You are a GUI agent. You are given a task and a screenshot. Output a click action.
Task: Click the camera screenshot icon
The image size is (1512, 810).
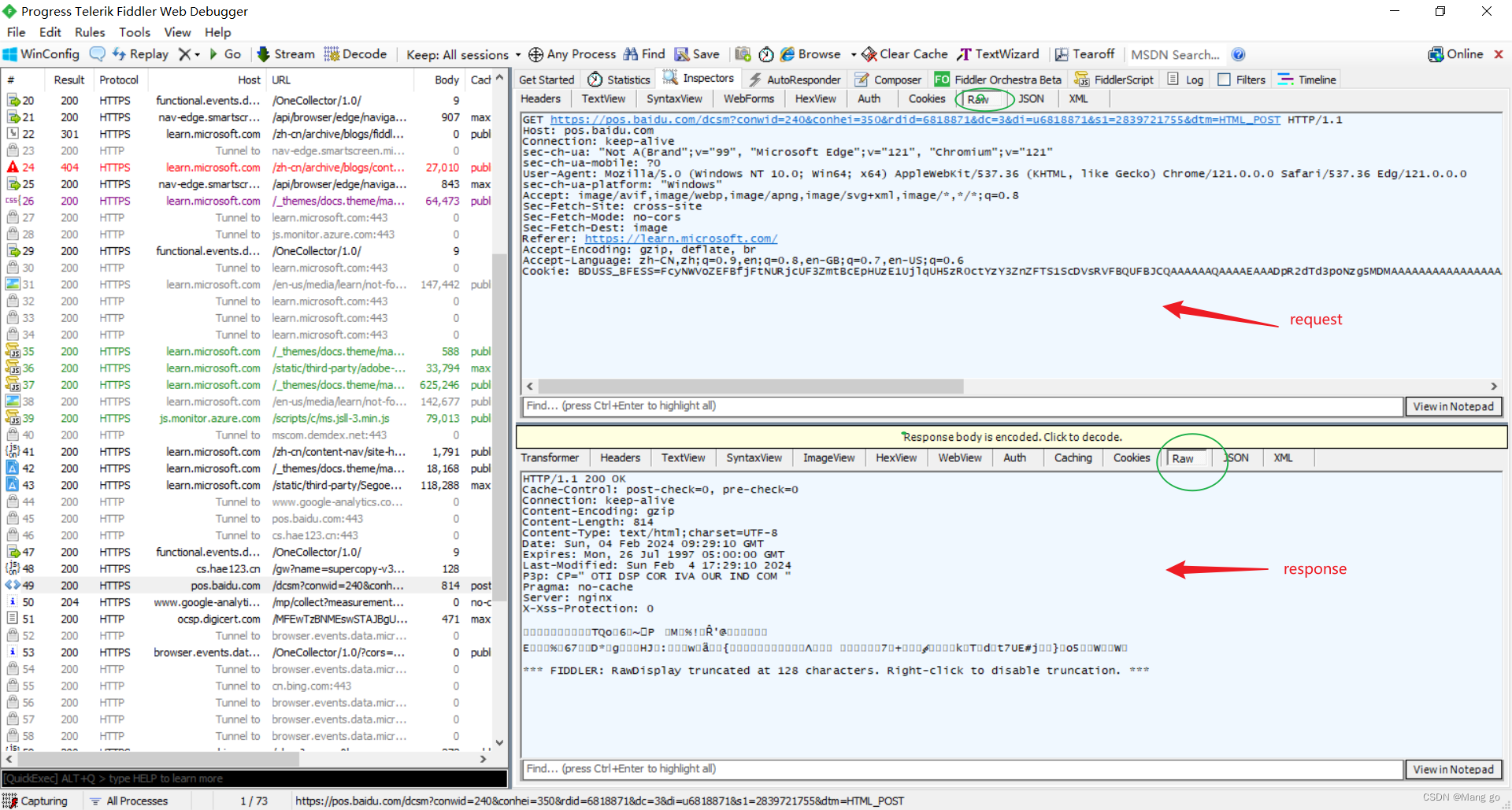click(743, 54)
